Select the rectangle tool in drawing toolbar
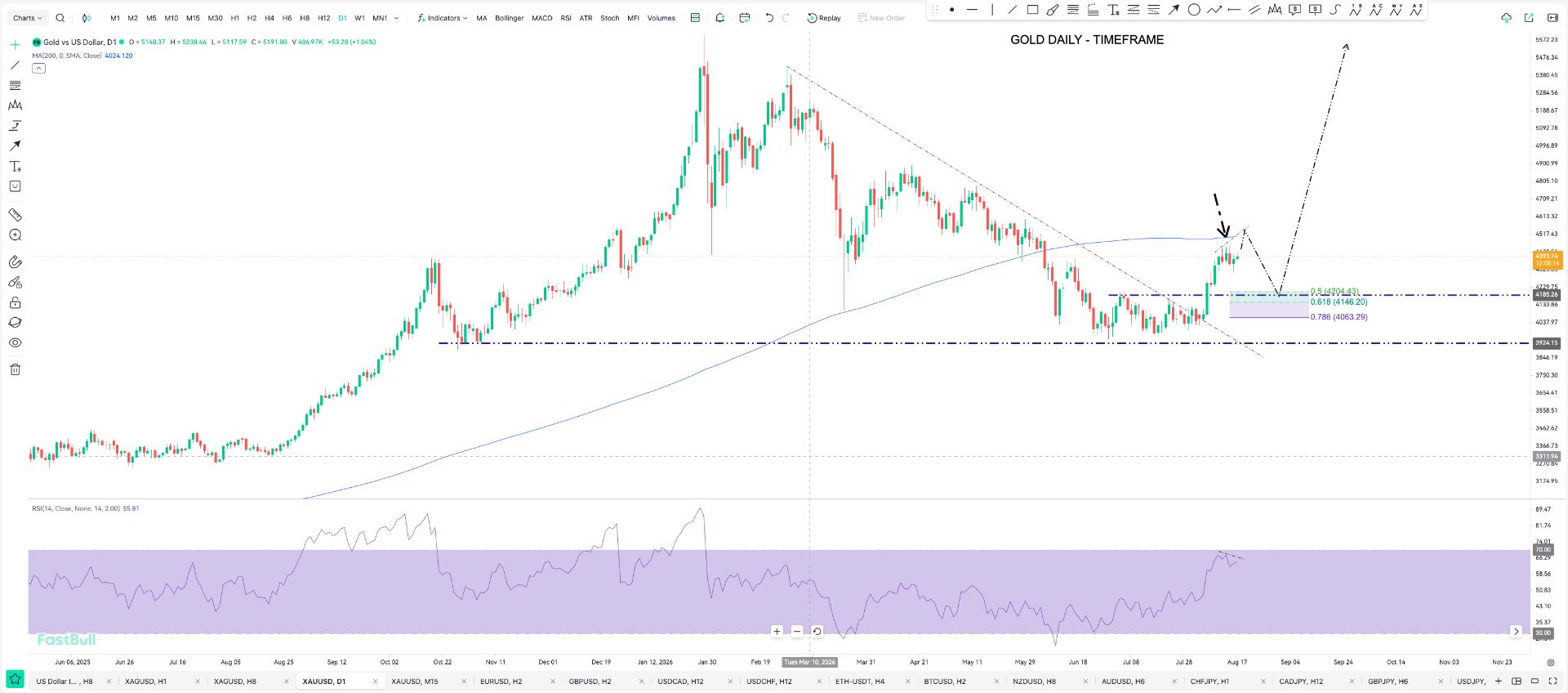This screenshot has height=693, width=1568. click(x=1032, y=10)
